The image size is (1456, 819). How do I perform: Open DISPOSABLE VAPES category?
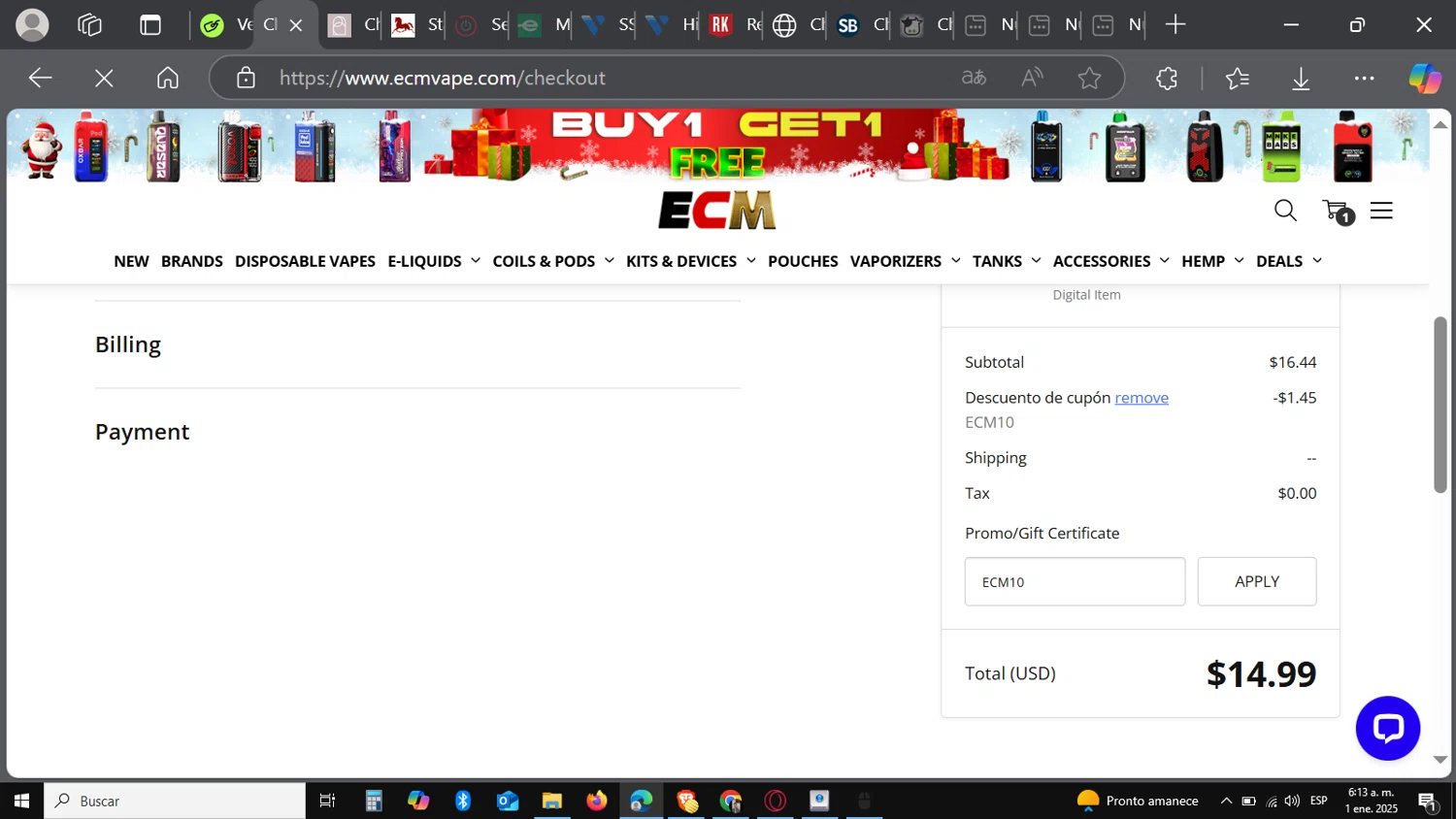[305, 261]
